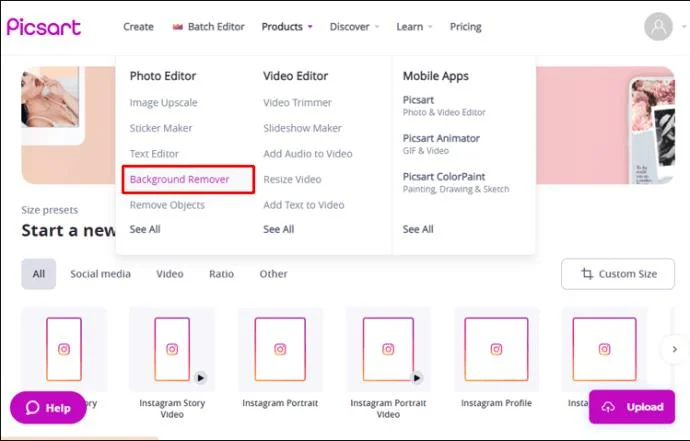Go to the Pricing page
The width and height of the screenshot is (690, 441).
click(466, 27)
